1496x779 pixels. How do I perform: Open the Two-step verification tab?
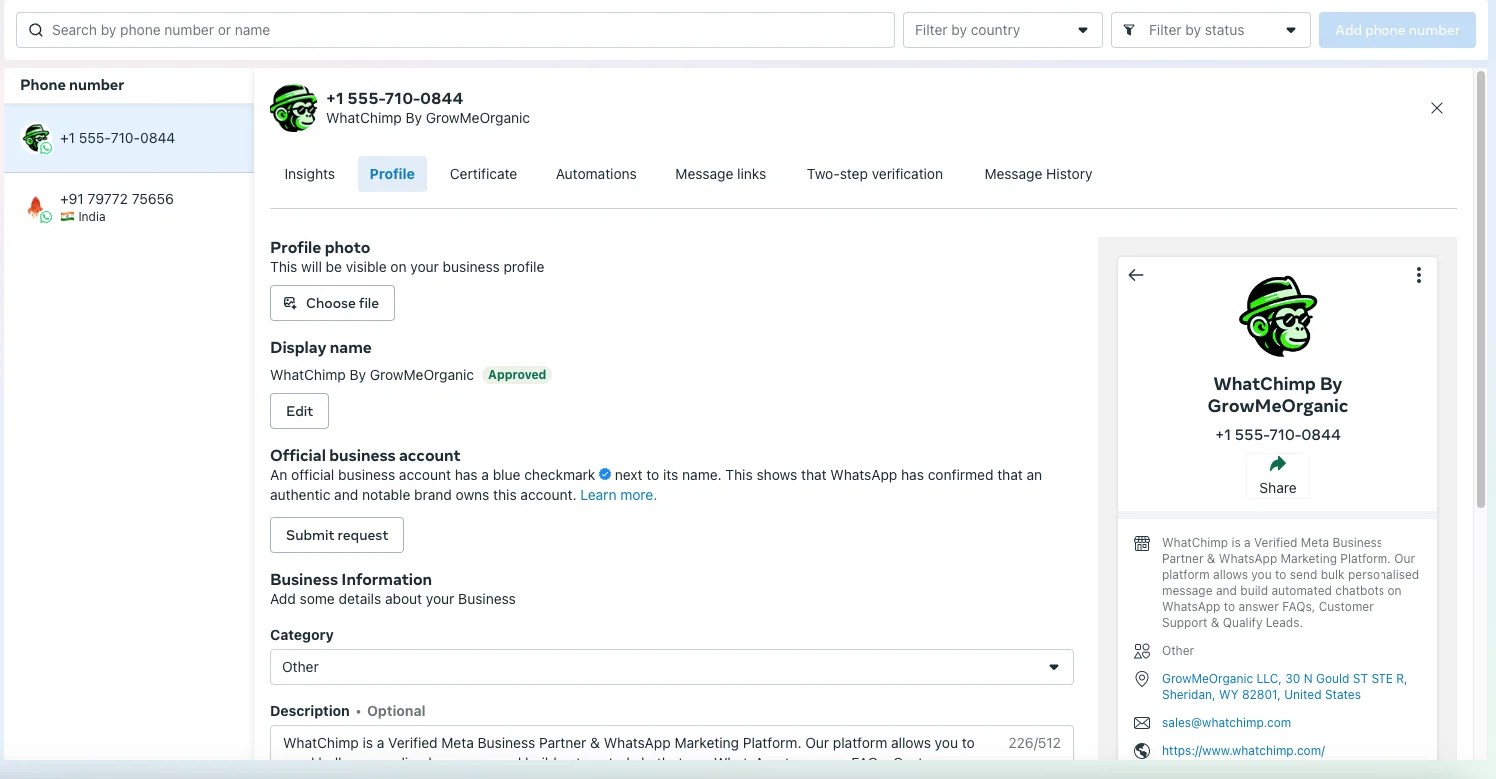tap(875, 174)
